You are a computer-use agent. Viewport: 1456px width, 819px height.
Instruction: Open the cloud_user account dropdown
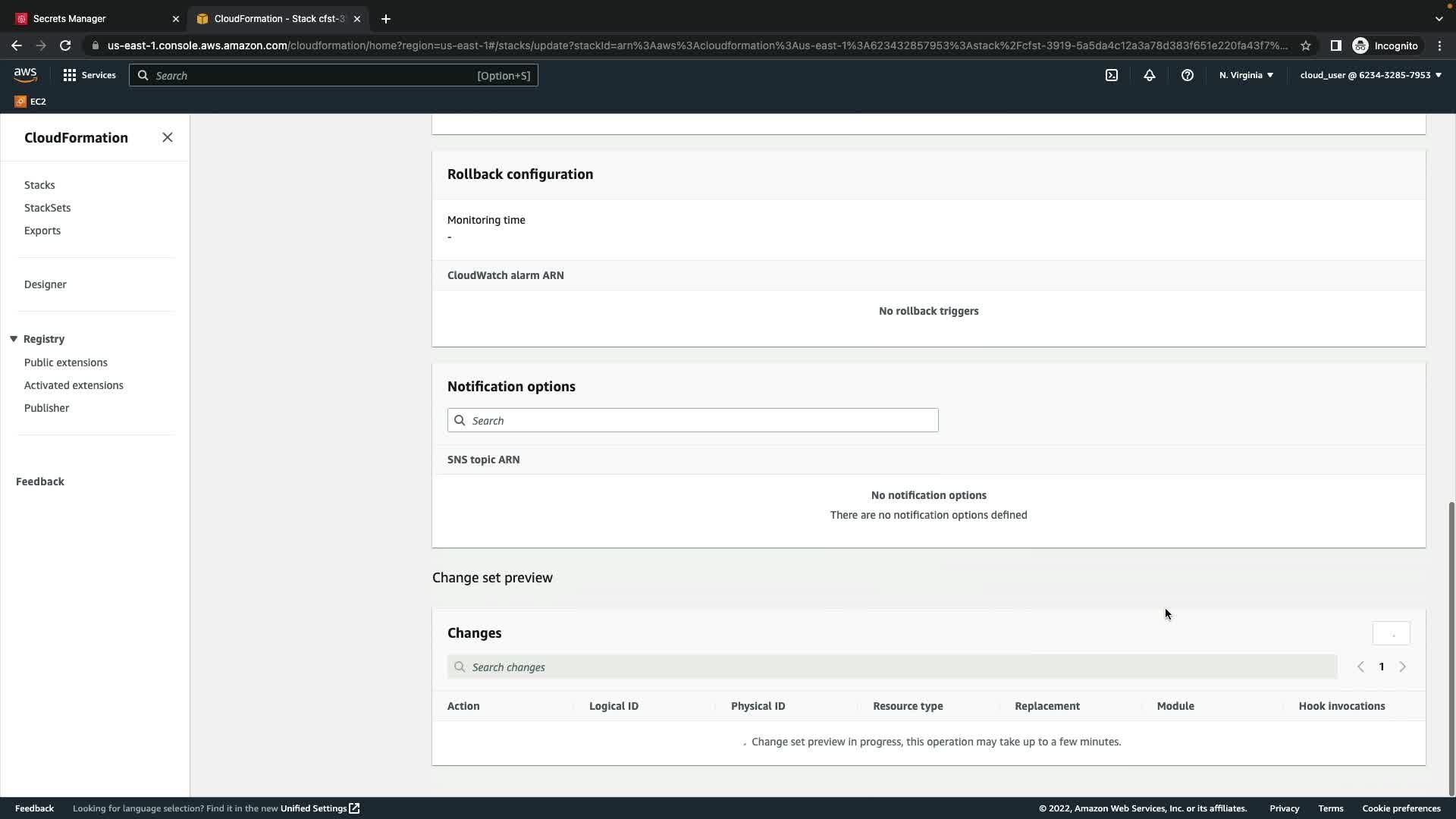coord(1370,75)
